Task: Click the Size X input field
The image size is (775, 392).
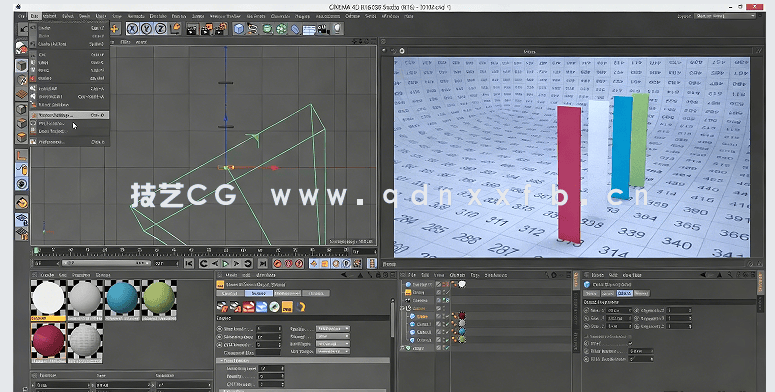Action: point(619,310)
